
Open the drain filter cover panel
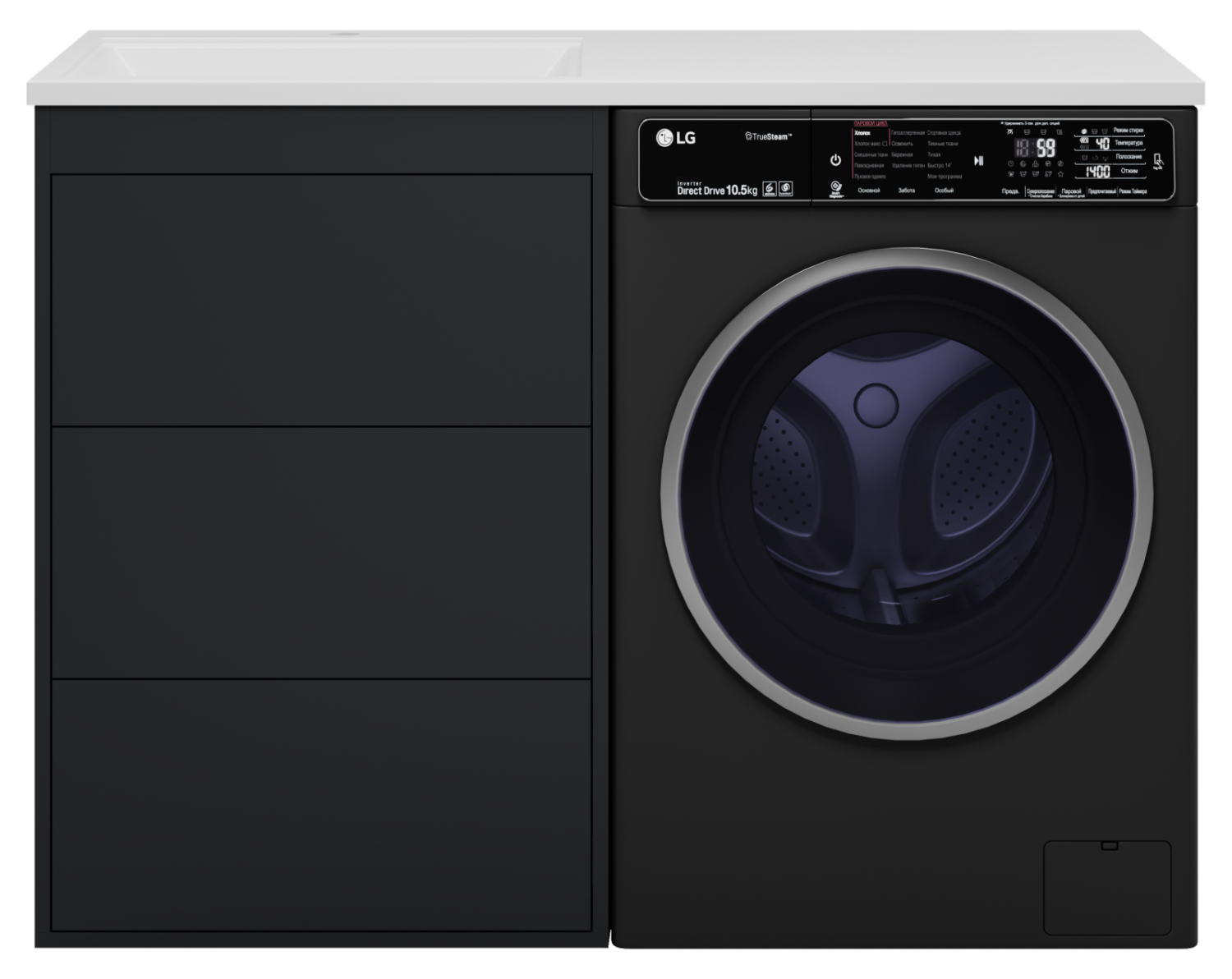(x=1106, y=887)
